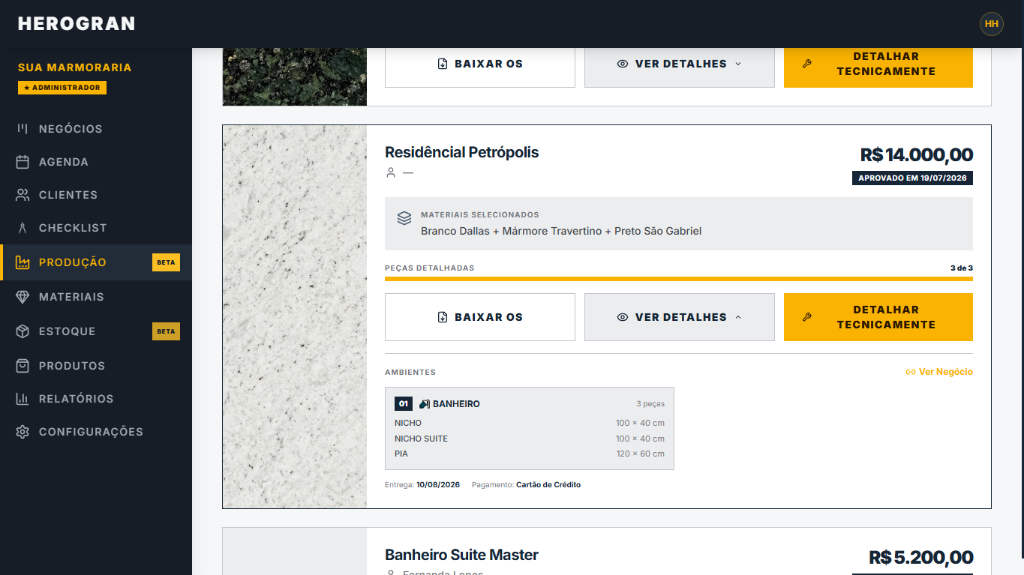The height and width of the screenshot is (575, 1024).
Task: Open the Negócios sidebar icon
Action: click(22, 129)
